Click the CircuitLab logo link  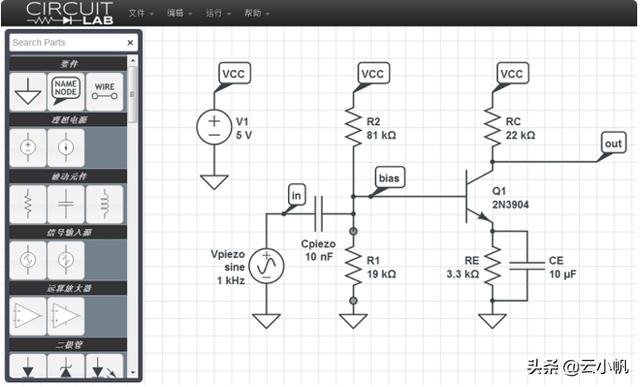click(69, 13)
